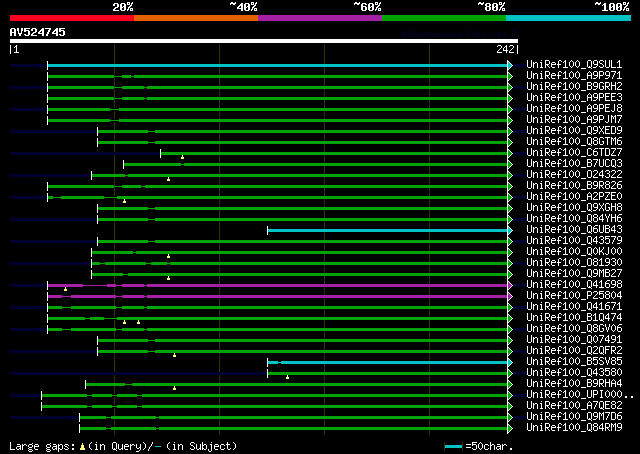Screen dimensions: 640x454
Task: Open the UniRef100_A9P971 hit label
Action: click(x=574, y=76)
